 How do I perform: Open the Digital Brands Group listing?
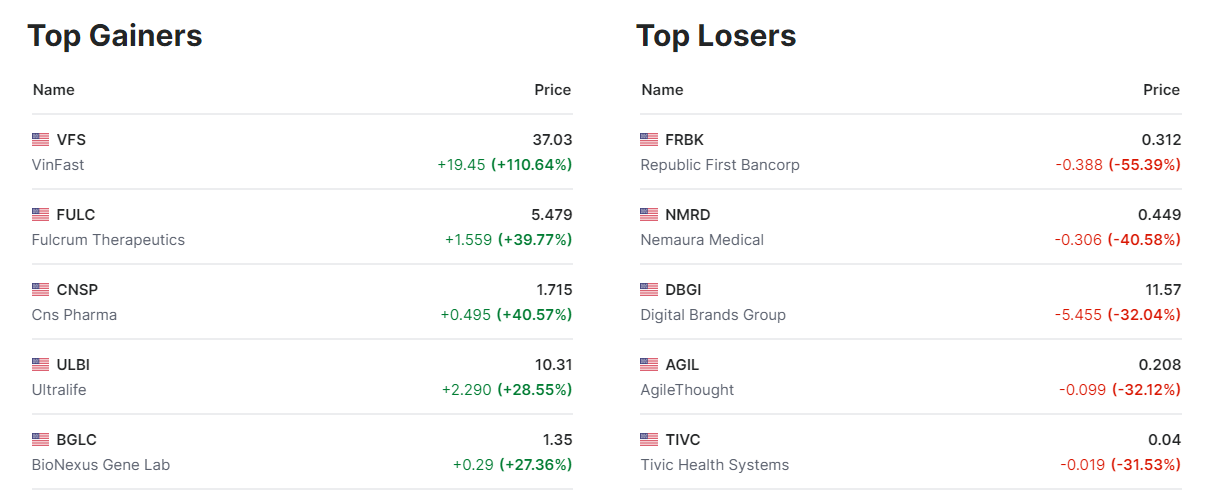click(x=713, y=315)
